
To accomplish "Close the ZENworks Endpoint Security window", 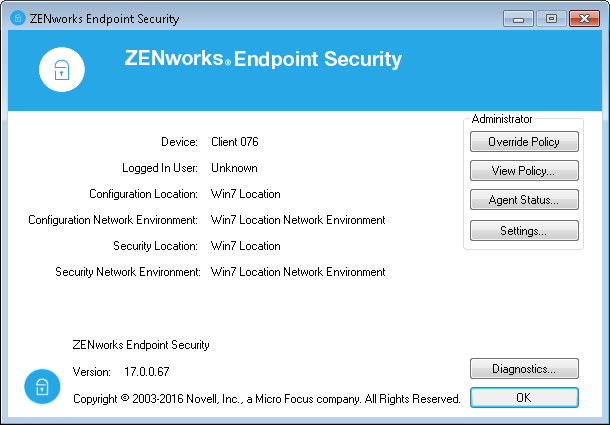I will (x=582, y=18).
